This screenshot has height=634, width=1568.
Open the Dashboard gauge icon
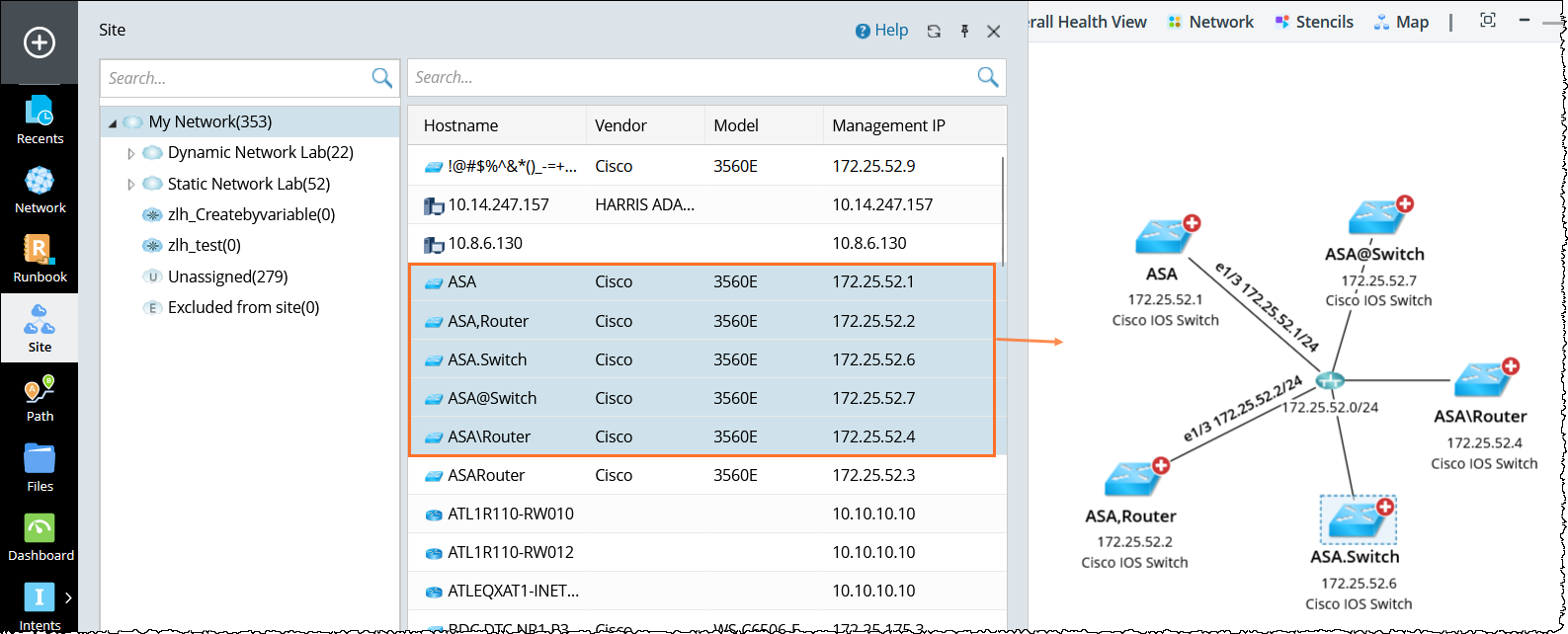pyautogui.click(x=40, y=536)
